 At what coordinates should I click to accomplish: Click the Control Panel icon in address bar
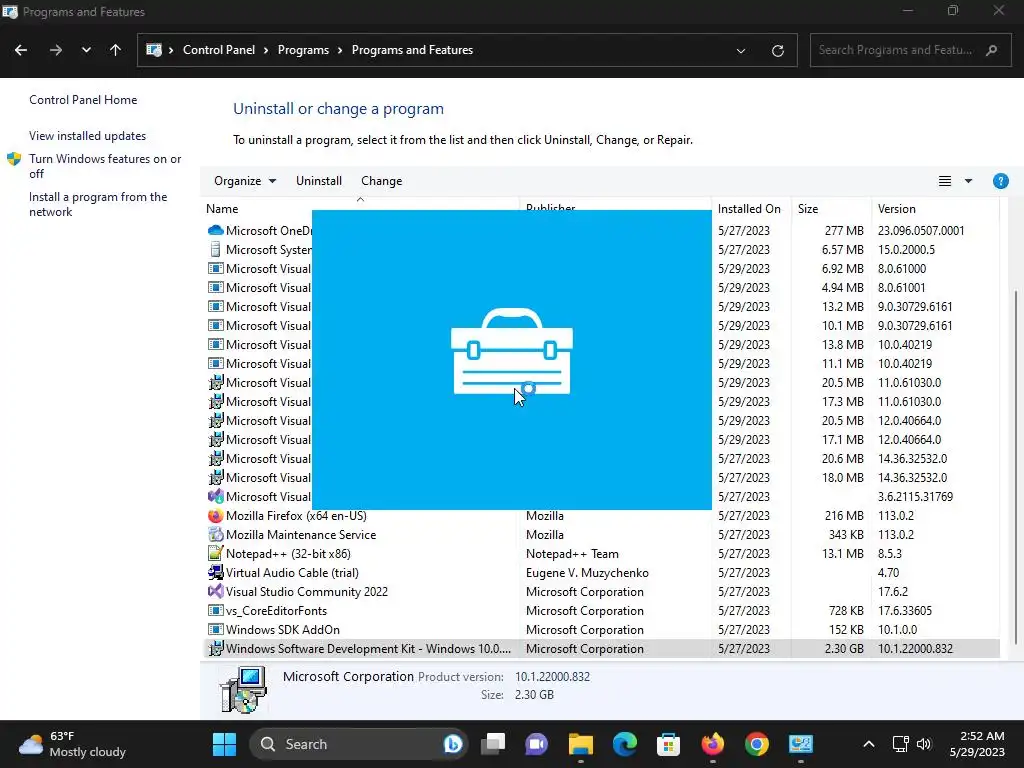click(x=153, y=50)
